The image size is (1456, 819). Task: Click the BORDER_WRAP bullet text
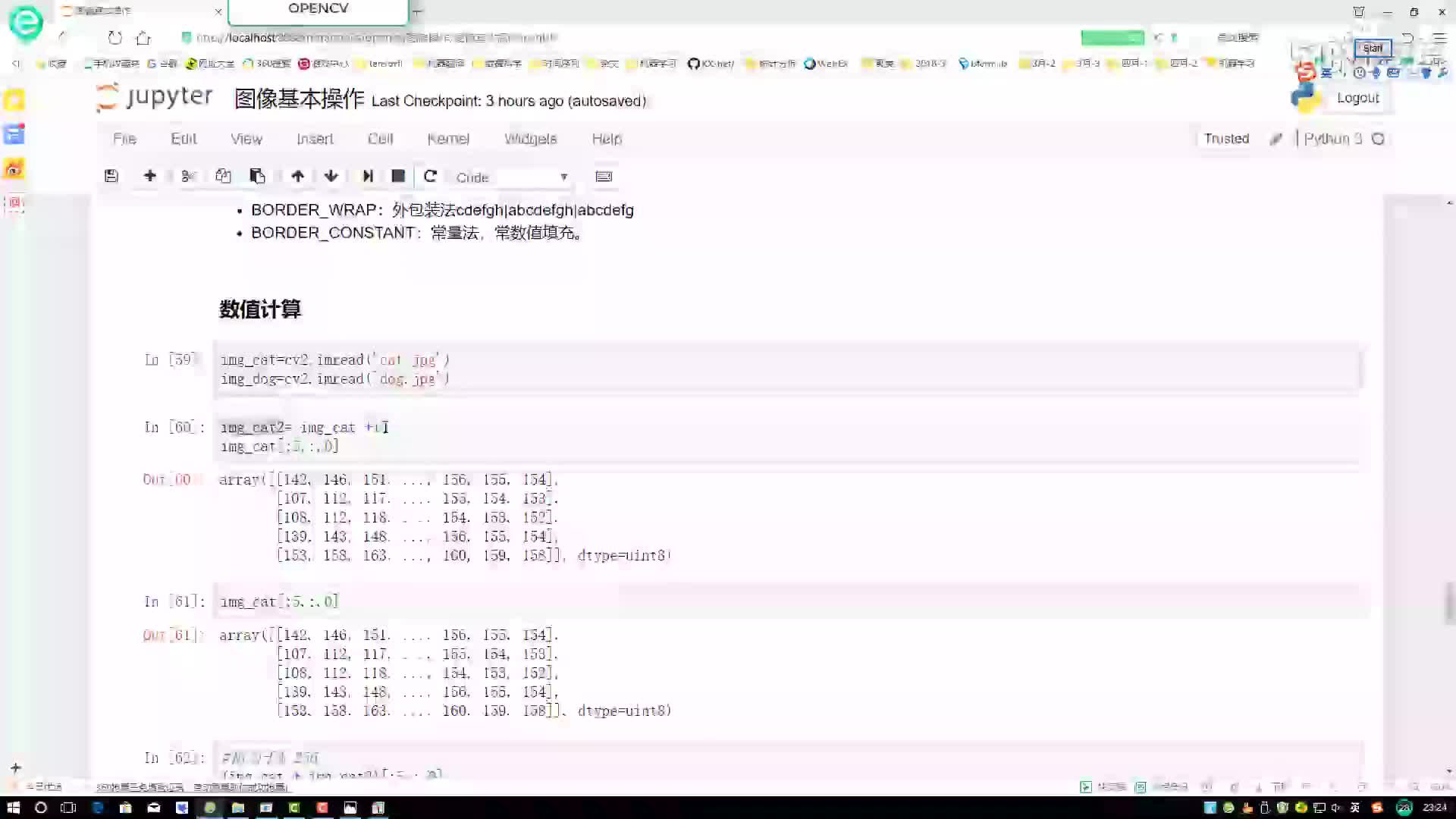coord(442,210)
